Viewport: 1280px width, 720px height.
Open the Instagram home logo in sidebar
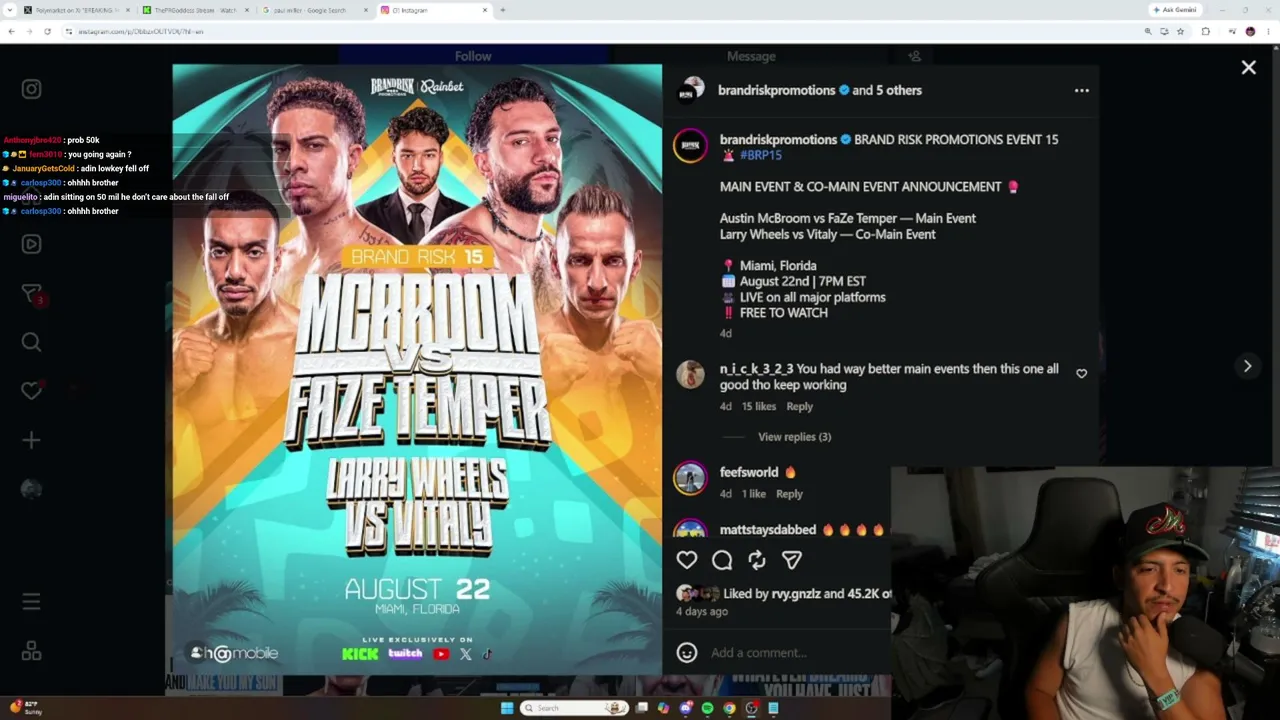click(31, 89)
